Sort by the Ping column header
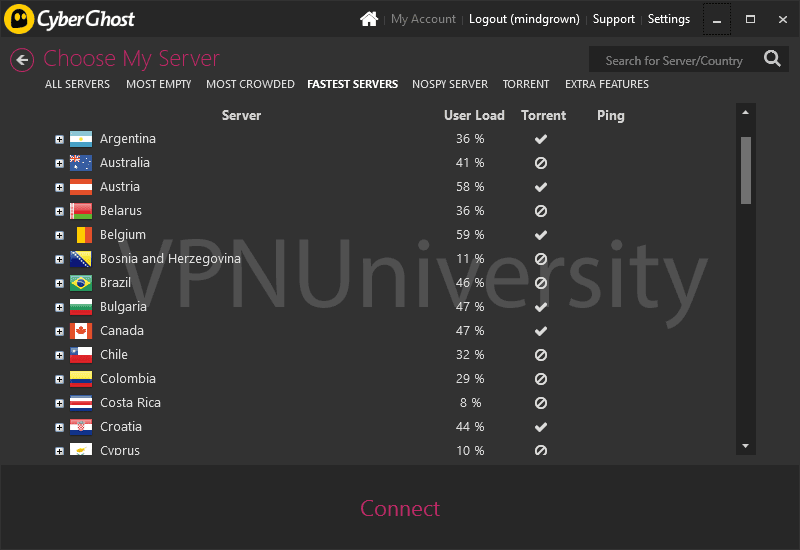This screenshot has width=800, height=550. point(611,115)
